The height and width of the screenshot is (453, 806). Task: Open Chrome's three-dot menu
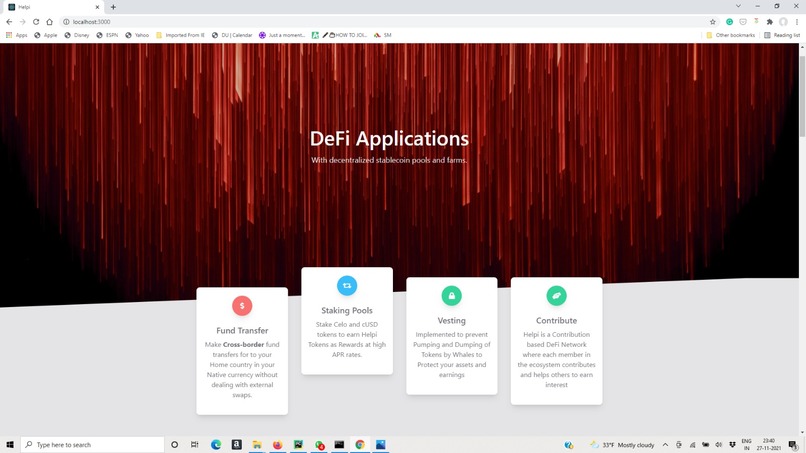coord(797,22)
